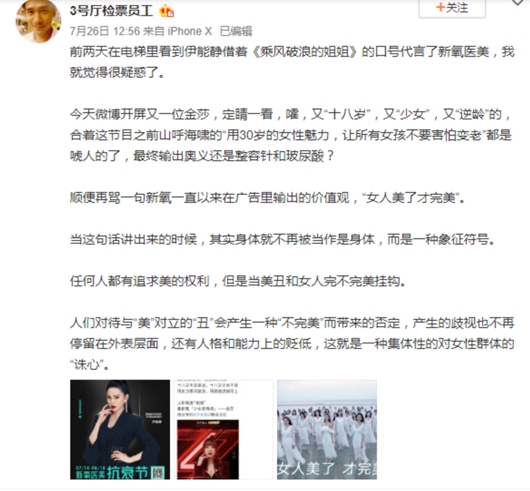View edit history via 已编辑
Screen dimensions: 530x491
click(x=236, y=31)
